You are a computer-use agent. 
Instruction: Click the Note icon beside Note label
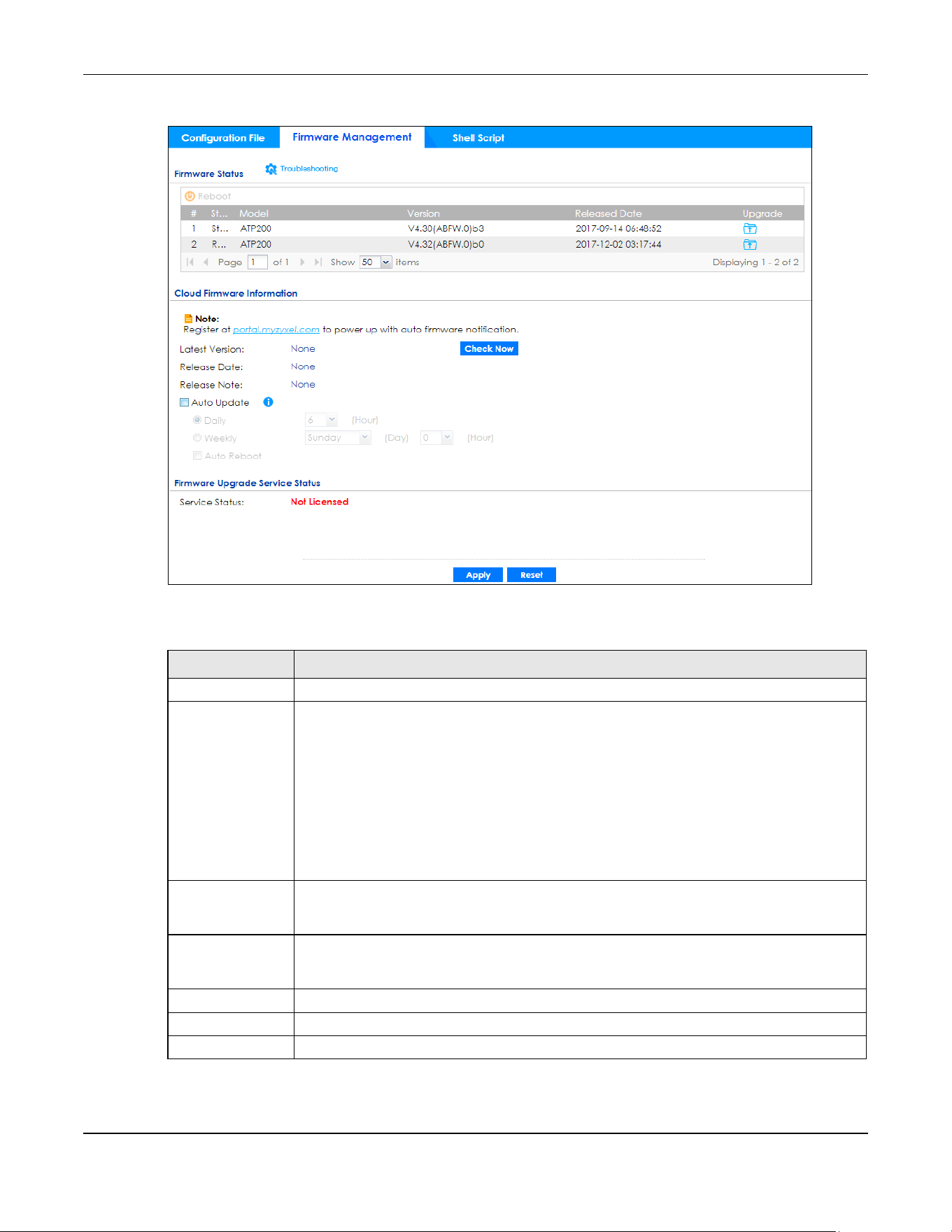coord(188,318)
